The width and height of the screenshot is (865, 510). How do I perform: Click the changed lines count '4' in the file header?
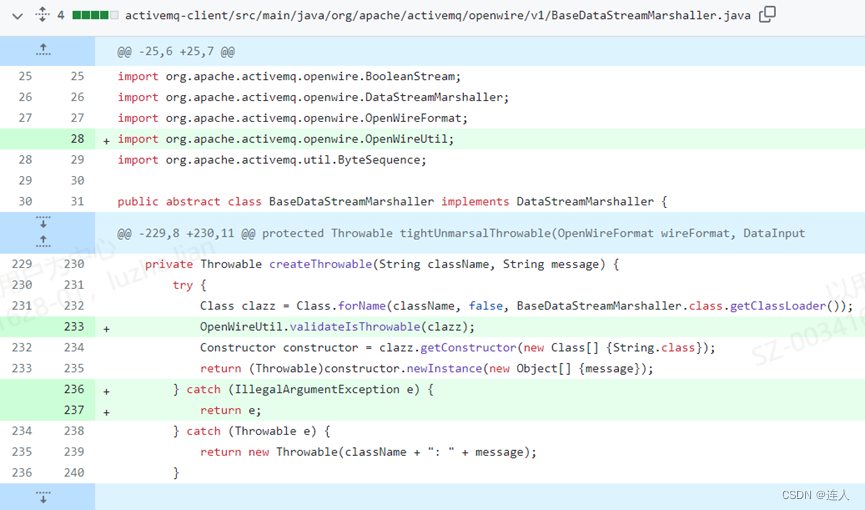(61, 15)
